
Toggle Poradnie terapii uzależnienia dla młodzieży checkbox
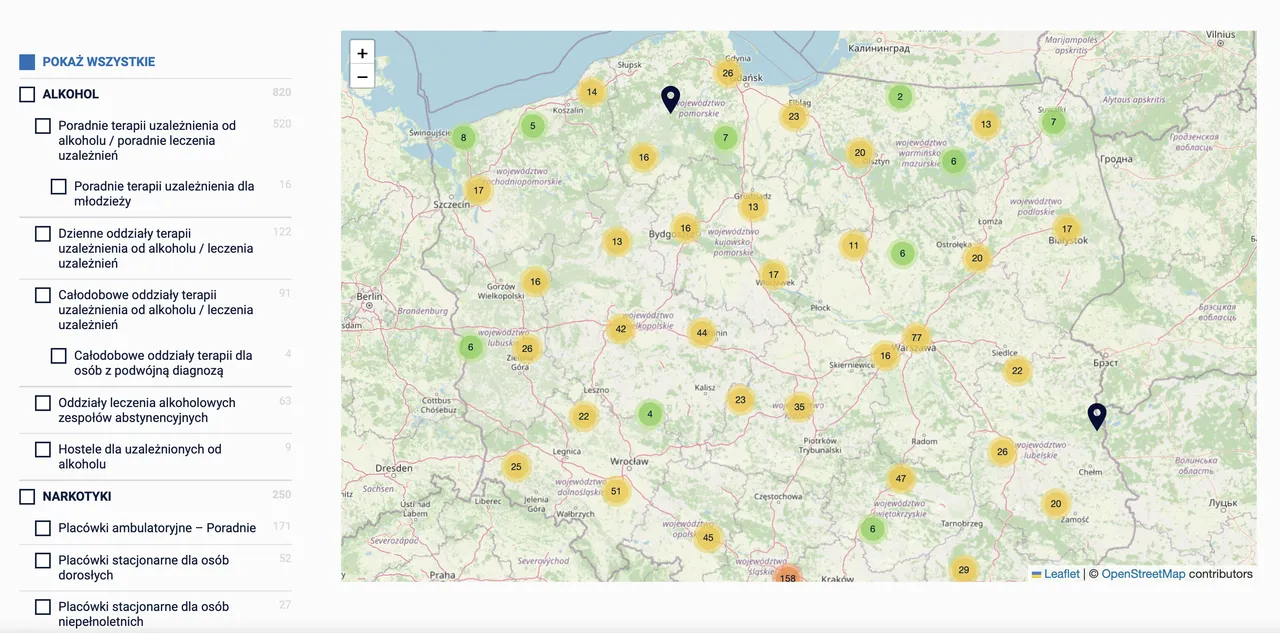(x=59, y=187)
